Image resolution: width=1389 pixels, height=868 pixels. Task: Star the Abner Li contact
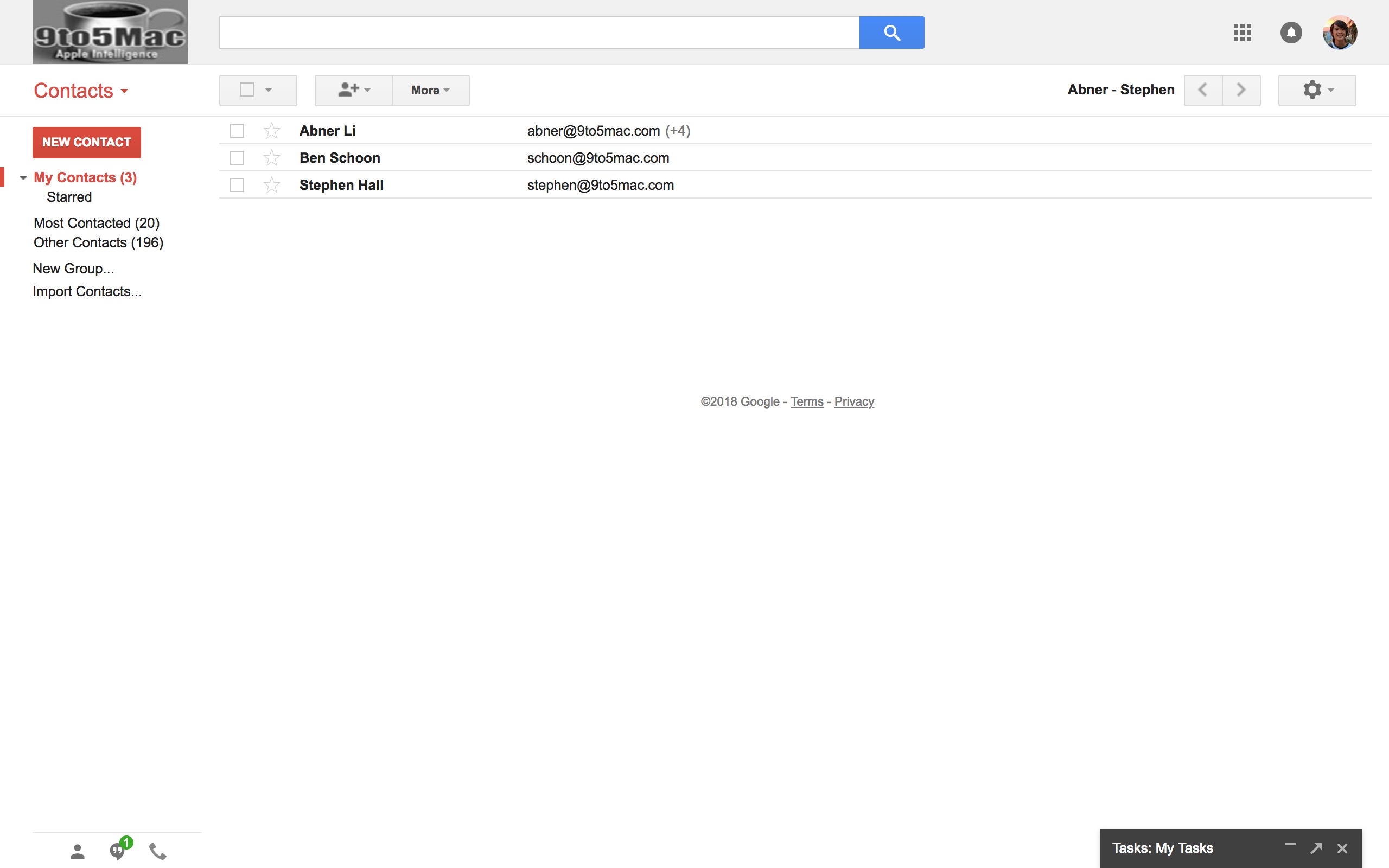click(271, 131)
